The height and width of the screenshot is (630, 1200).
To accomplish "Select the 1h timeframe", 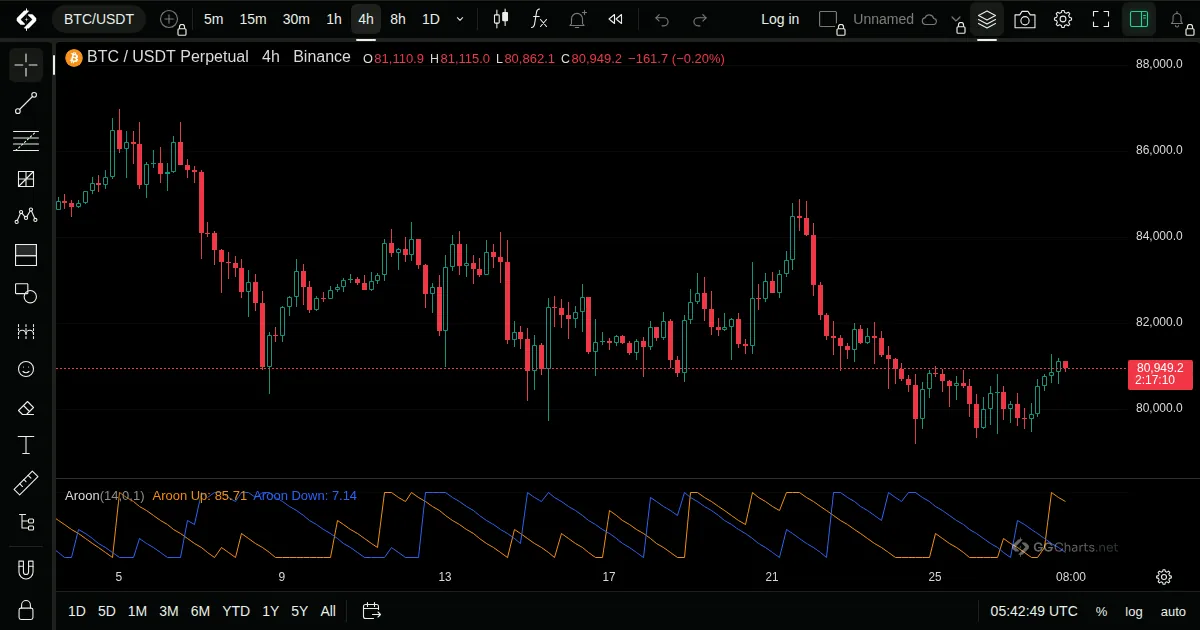I will (334, 19).
